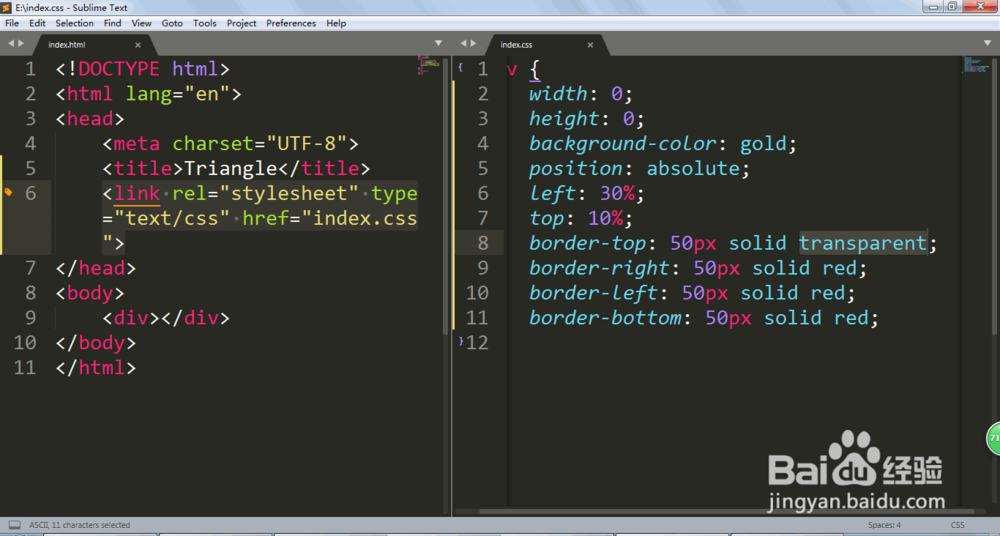The image size is (1000, 536).
Task: Click the opening div tag on line 9
Action: click(131, 317)
